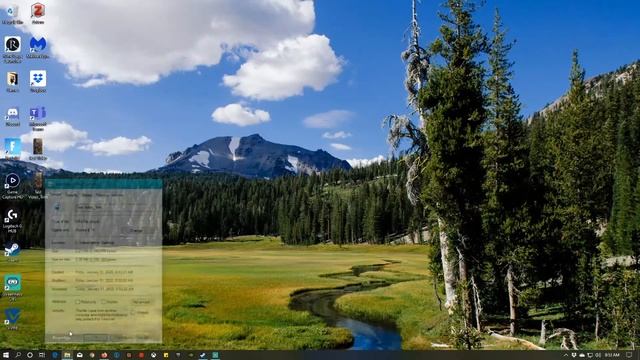Screen dimensions: 640x360
Task: Open the teal Screencast desktop shortcut
Action: pyautogui.click(x=12, y=287)
